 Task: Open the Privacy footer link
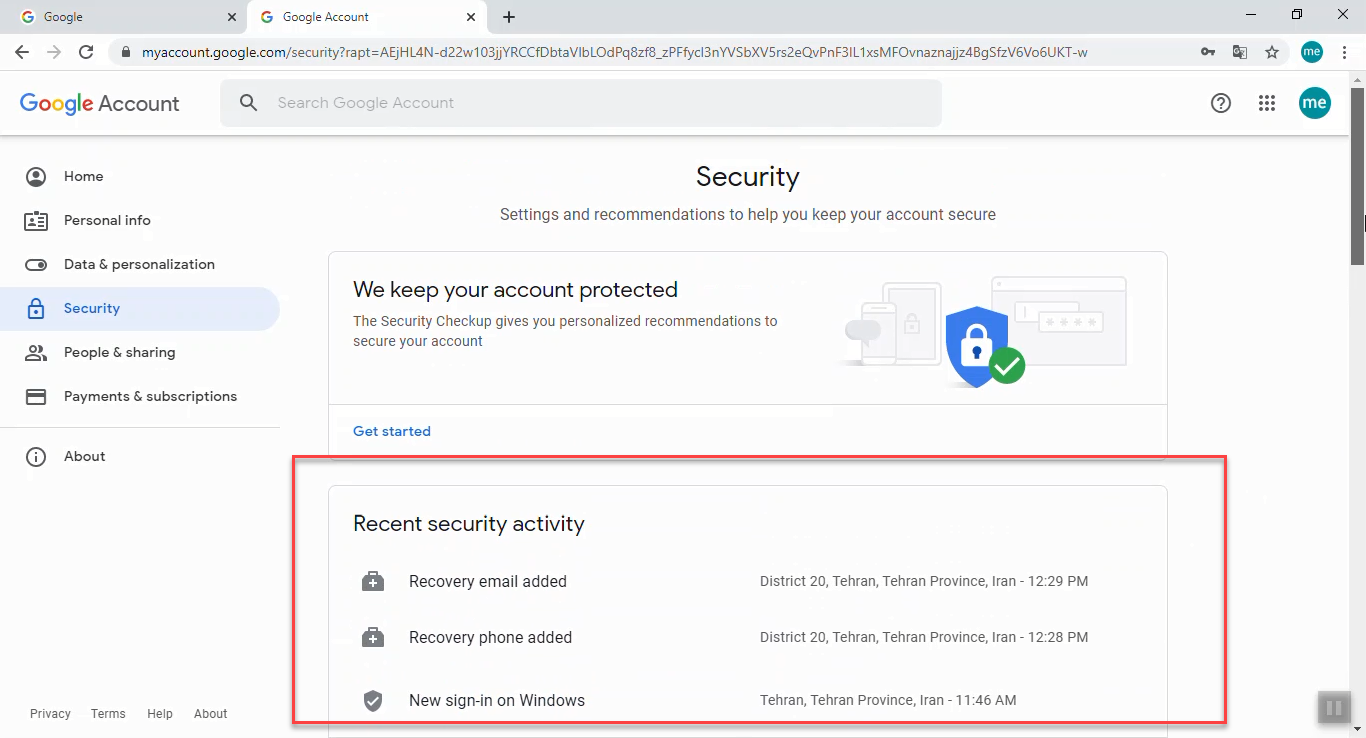[x=50, y=713]
